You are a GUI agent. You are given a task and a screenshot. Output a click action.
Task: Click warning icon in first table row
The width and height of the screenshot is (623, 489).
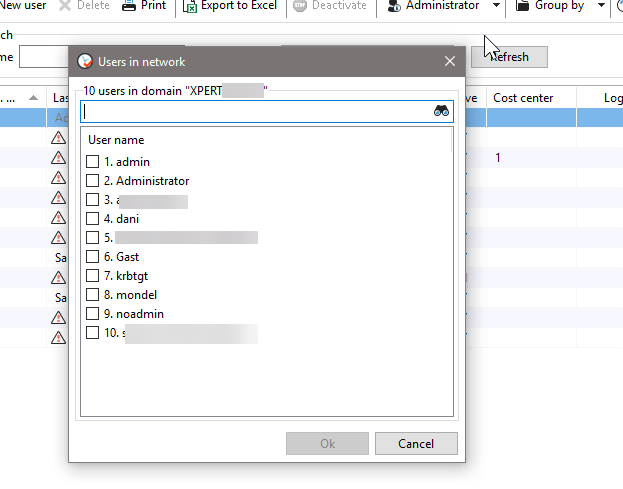click(59, 138)
